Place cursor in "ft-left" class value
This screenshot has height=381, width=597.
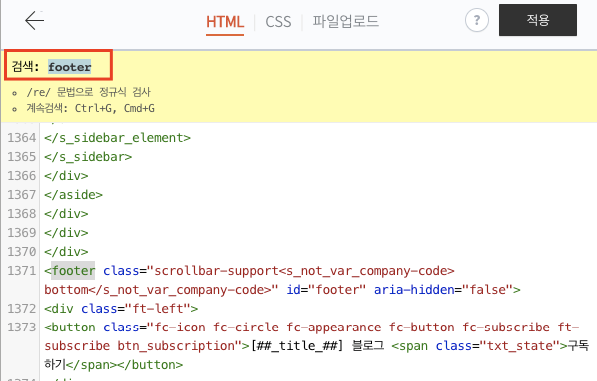point(158,309)
